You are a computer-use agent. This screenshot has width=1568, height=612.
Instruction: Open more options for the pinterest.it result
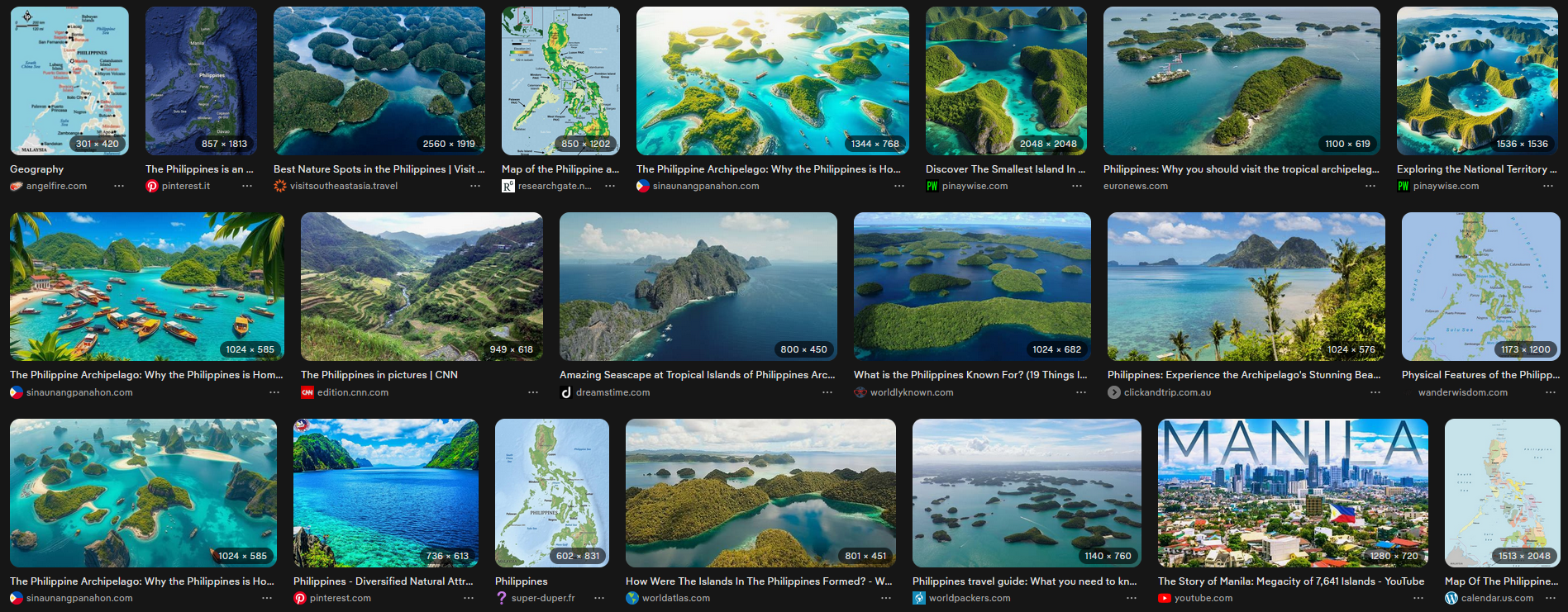point(247,187)
